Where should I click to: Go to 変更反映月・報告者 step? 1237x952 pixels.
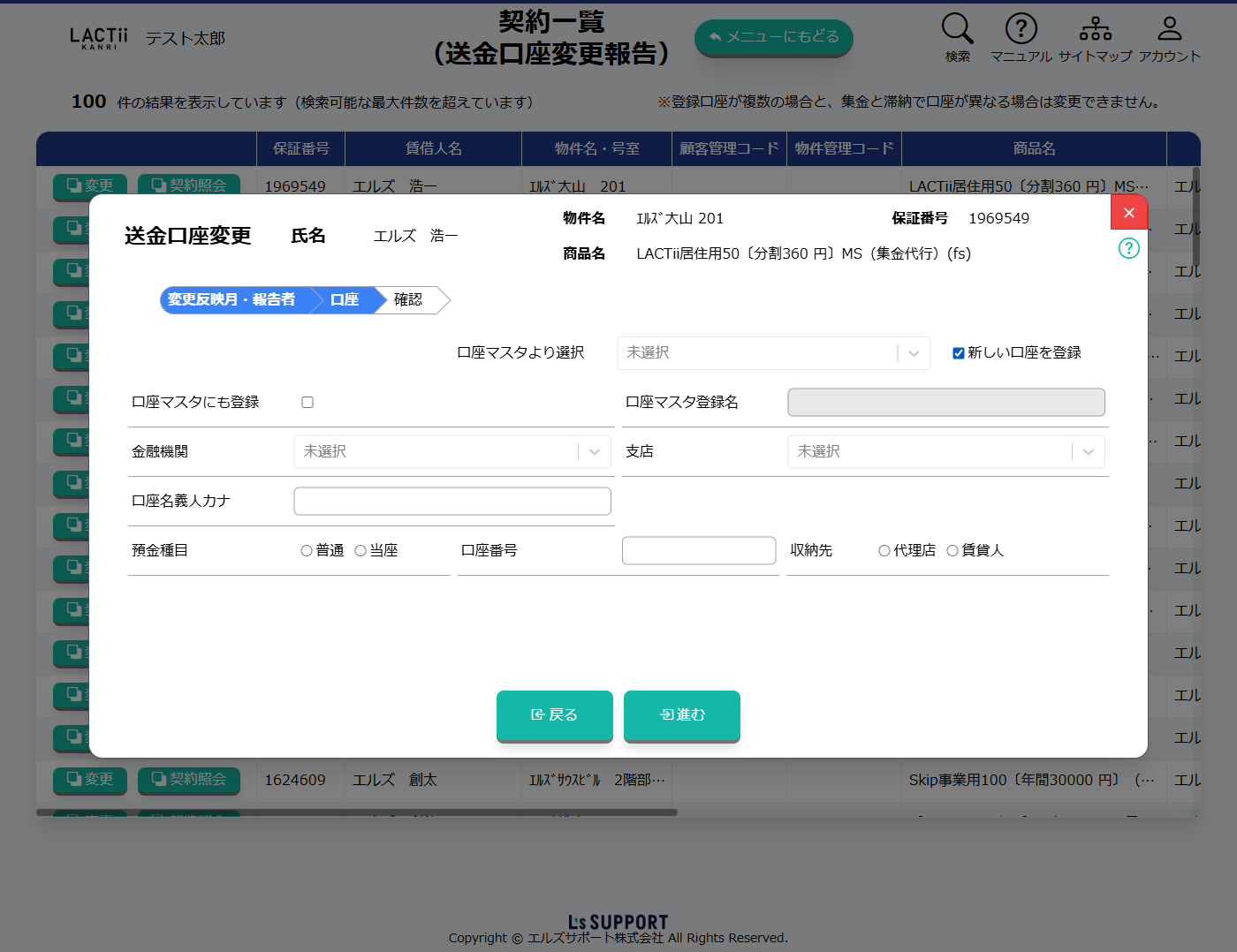pyautogui.click(x=231, y=300)
